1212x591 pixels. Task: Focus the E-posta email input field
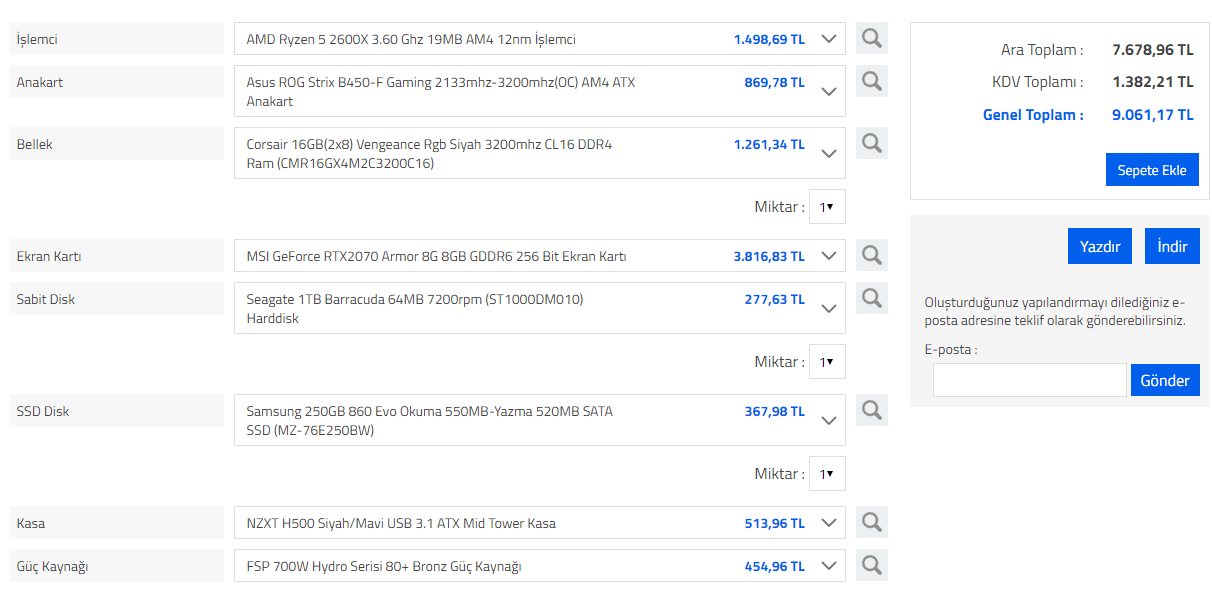tap(1029, 380)
